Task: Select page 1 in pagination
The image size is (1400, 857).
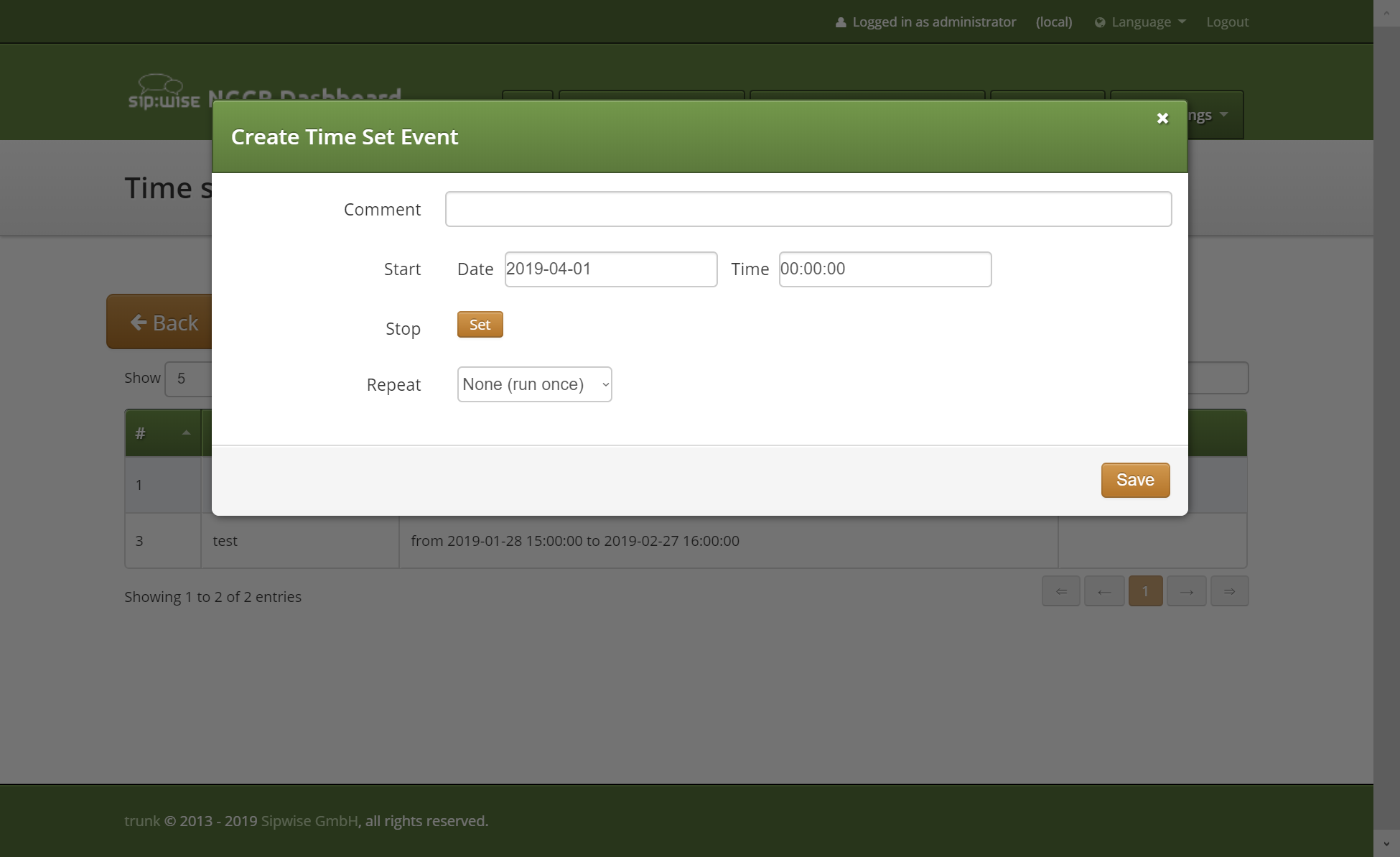Action: (x=1145, y=591)
